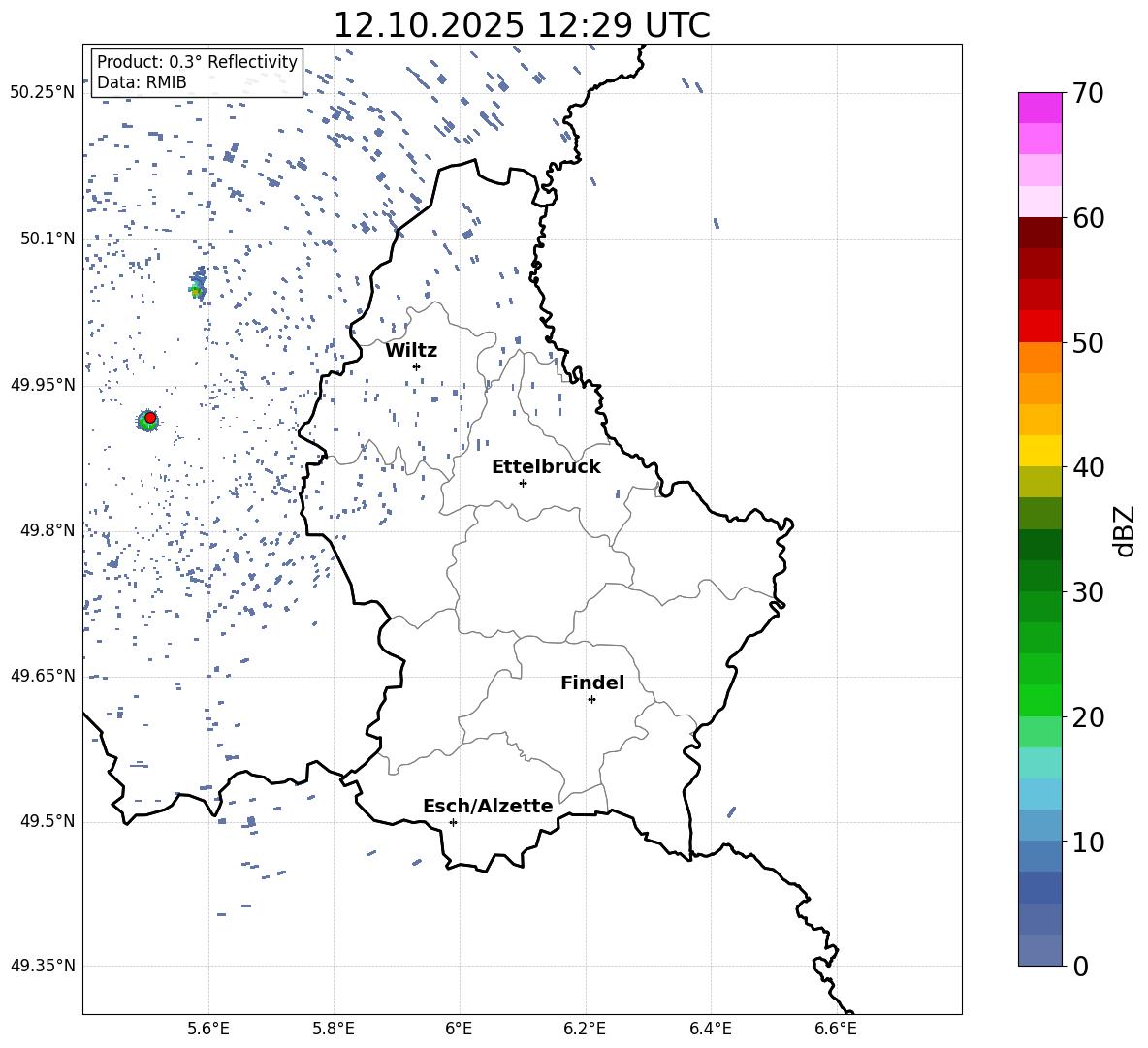
Task: Click the Ettelbruck cross marker
Action: [x=523, y=483]
